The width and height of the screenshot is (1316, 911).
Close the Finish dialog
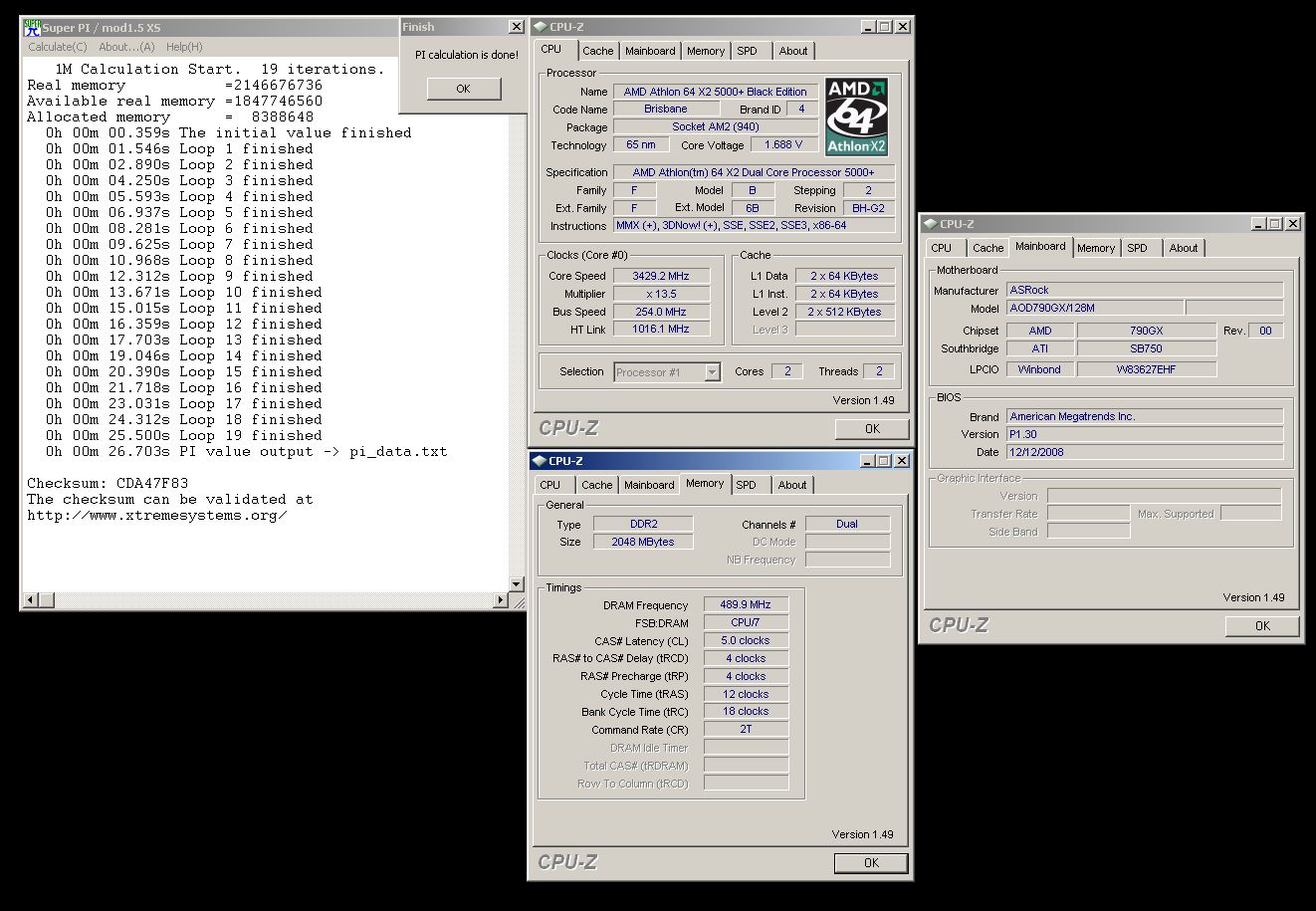pyautogui.click(x=516, y=27)
